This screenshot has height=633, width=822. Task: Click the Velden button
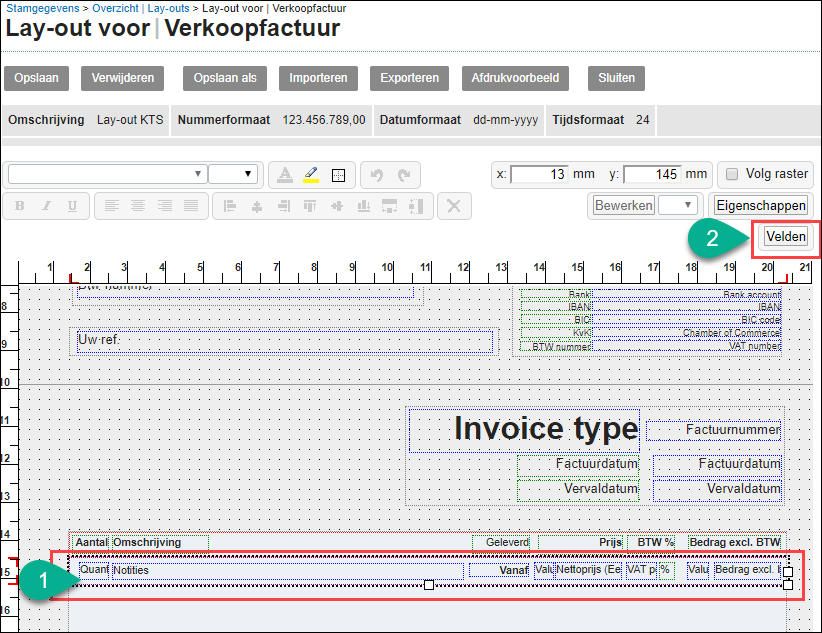pos(786,236)
